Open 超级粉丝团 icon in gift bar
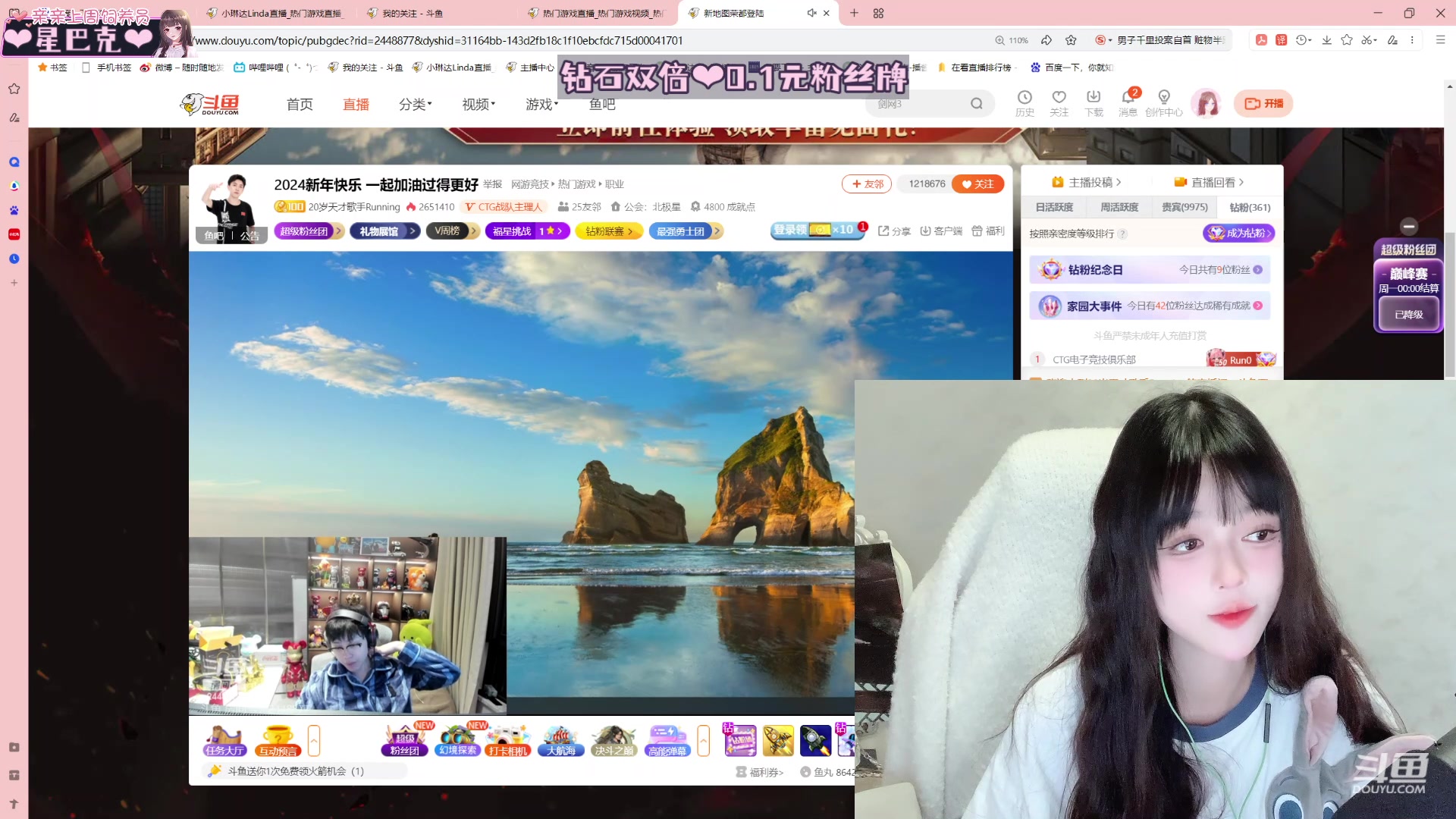This screenshot has width=1456, height=819. [x=405, y=741]
